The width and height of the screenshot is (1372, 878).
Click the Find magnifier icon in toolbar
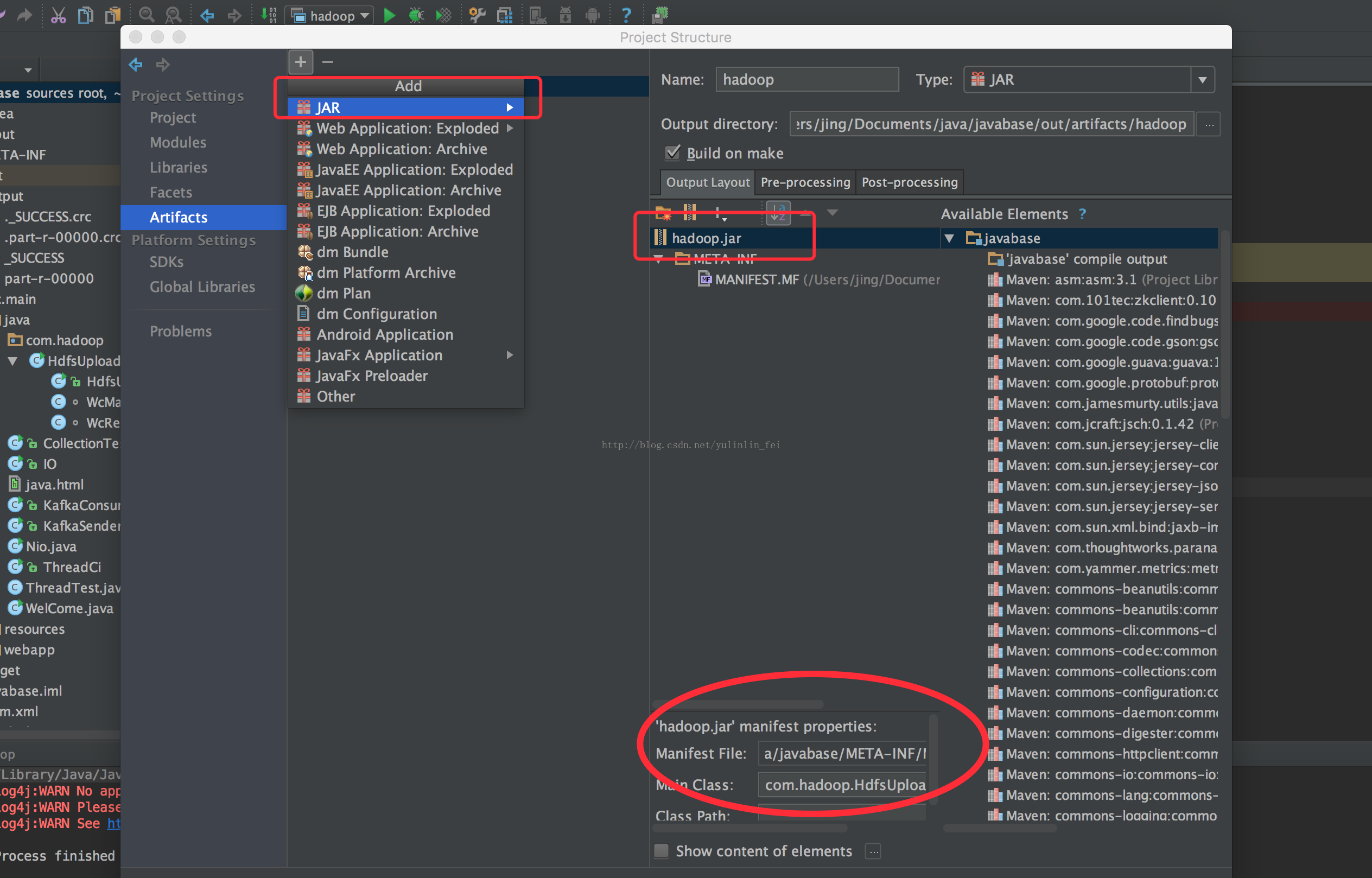tap(147, 15)
